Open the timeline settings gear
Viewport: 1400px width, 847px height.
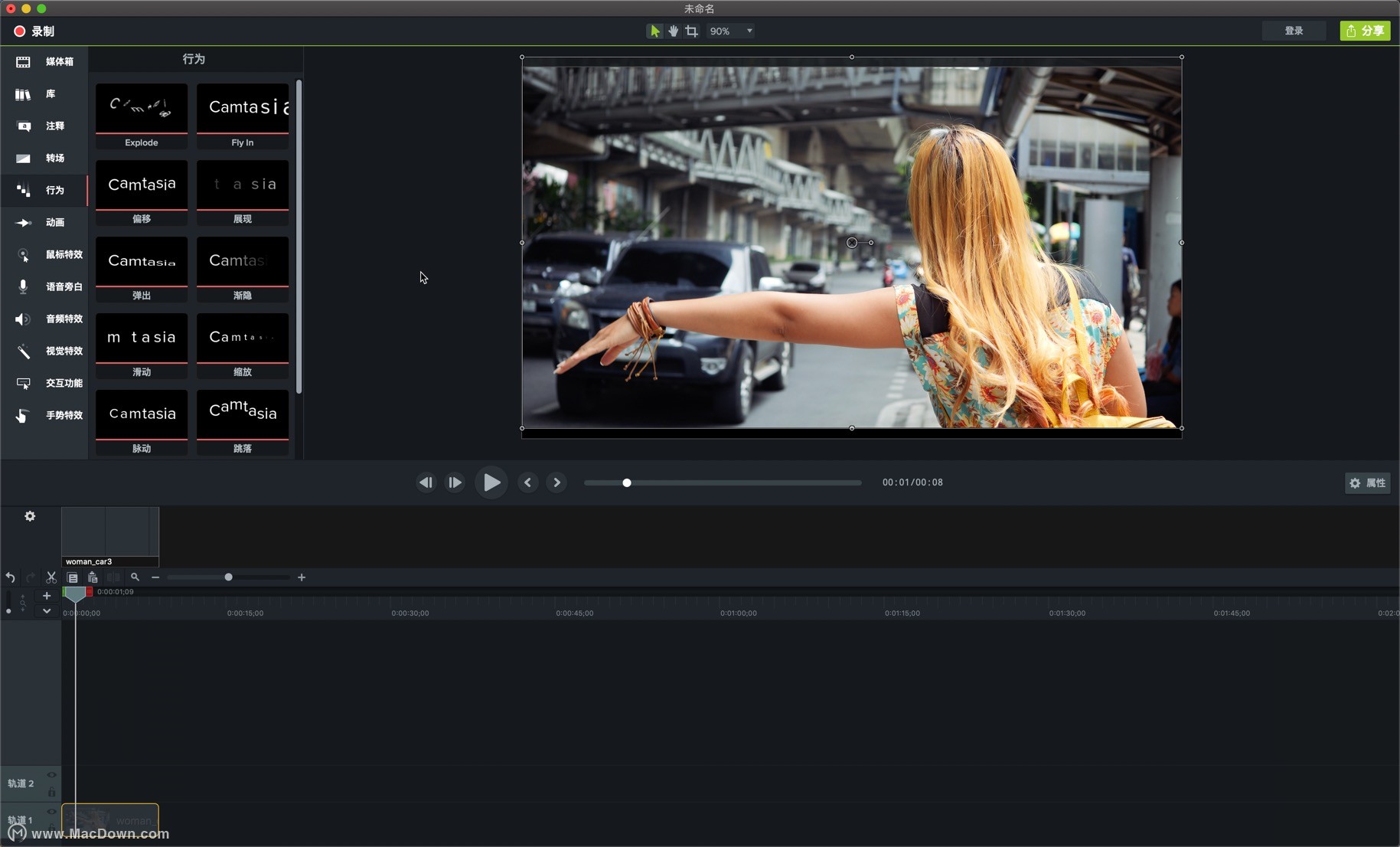(30, 516)
